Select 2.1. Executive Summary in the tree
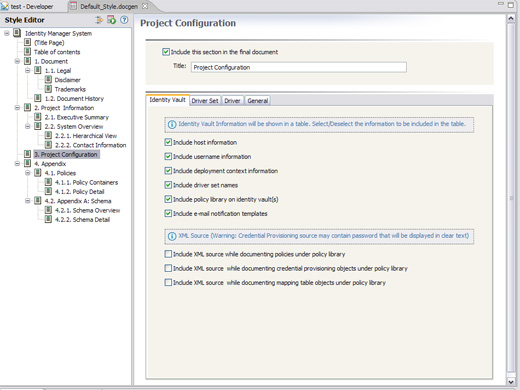Viewport: 520px width, 390px height. pos(77,117)
